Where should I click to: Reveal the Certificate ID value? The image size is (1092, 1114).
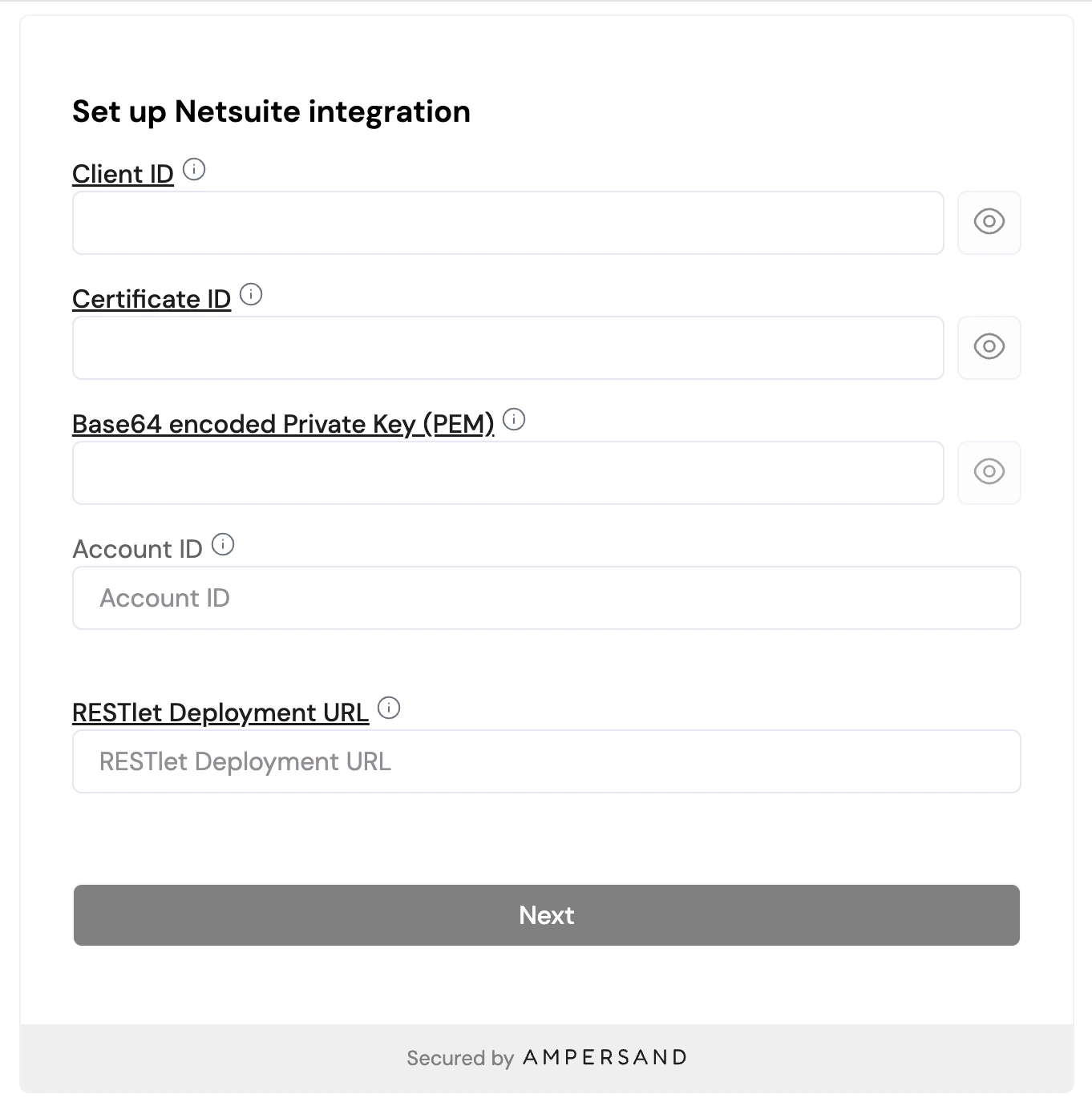[x=989, y=347]
